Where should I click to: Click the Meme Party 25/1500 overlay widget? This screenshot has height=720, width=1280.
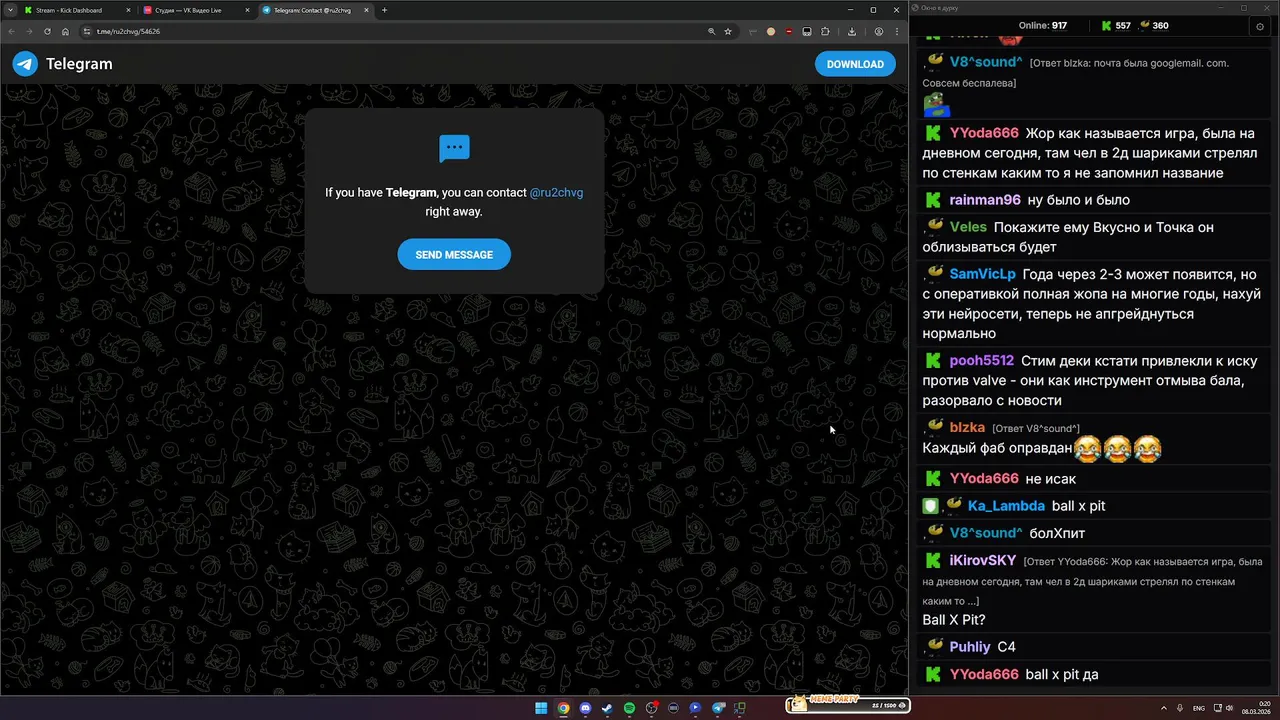[x=848, y=706]
